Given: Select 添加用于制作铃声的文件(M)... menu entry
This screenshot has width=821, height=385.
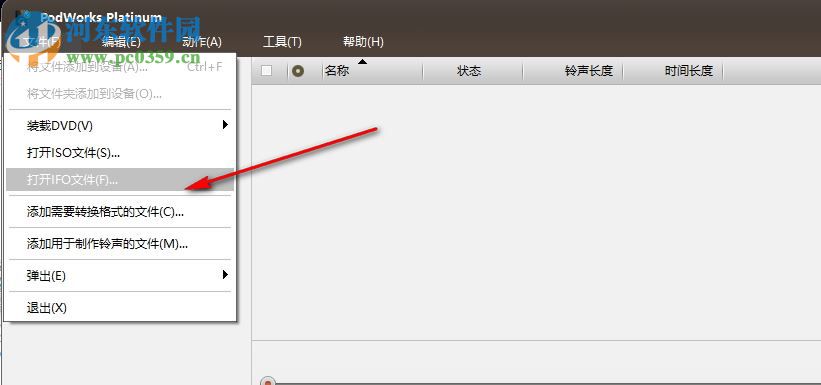Looking at the screenshot, I should pos(120,244).
